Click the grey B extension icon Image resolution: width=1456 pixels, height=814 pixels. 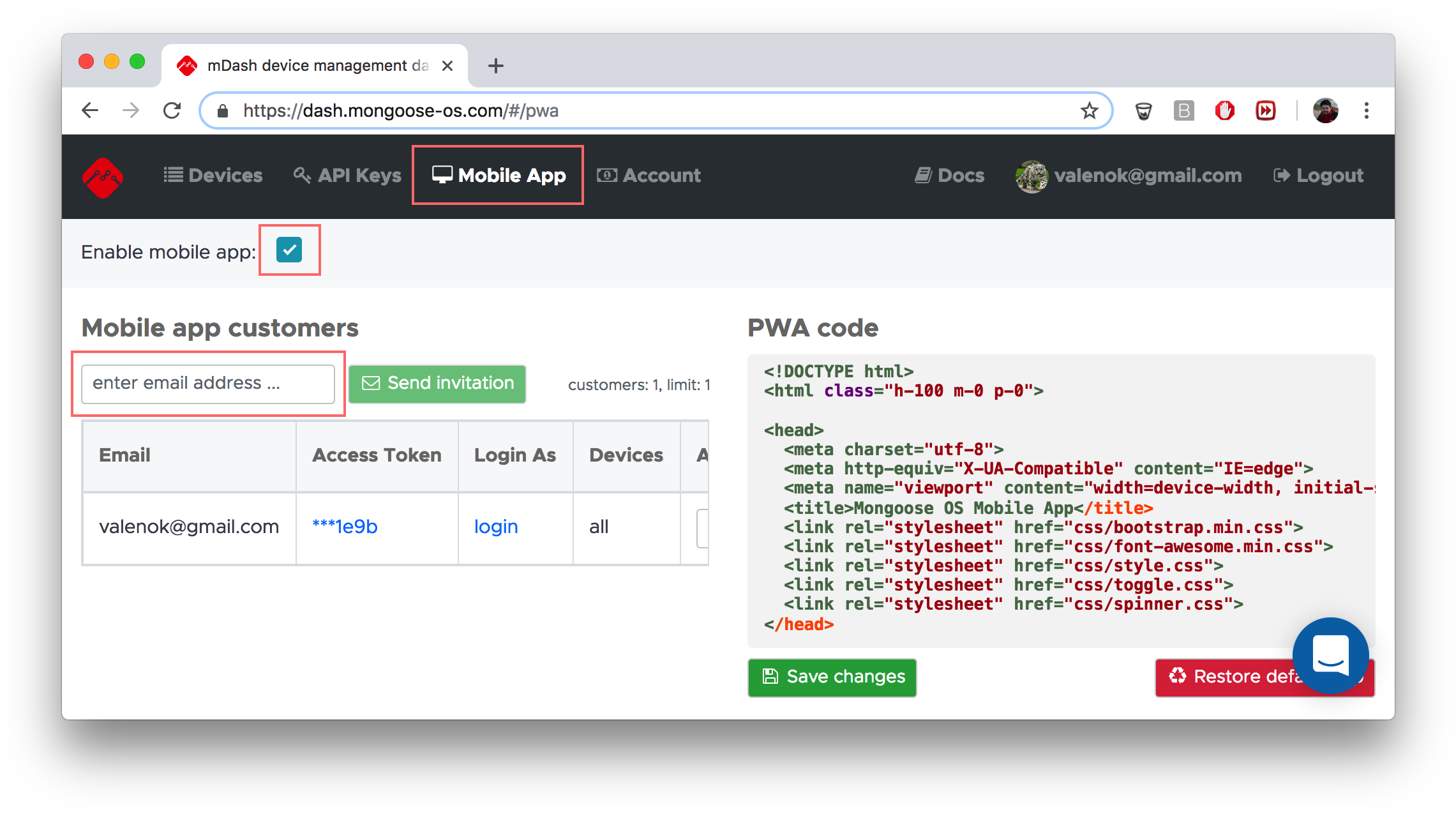click(x=1184, y=111)
